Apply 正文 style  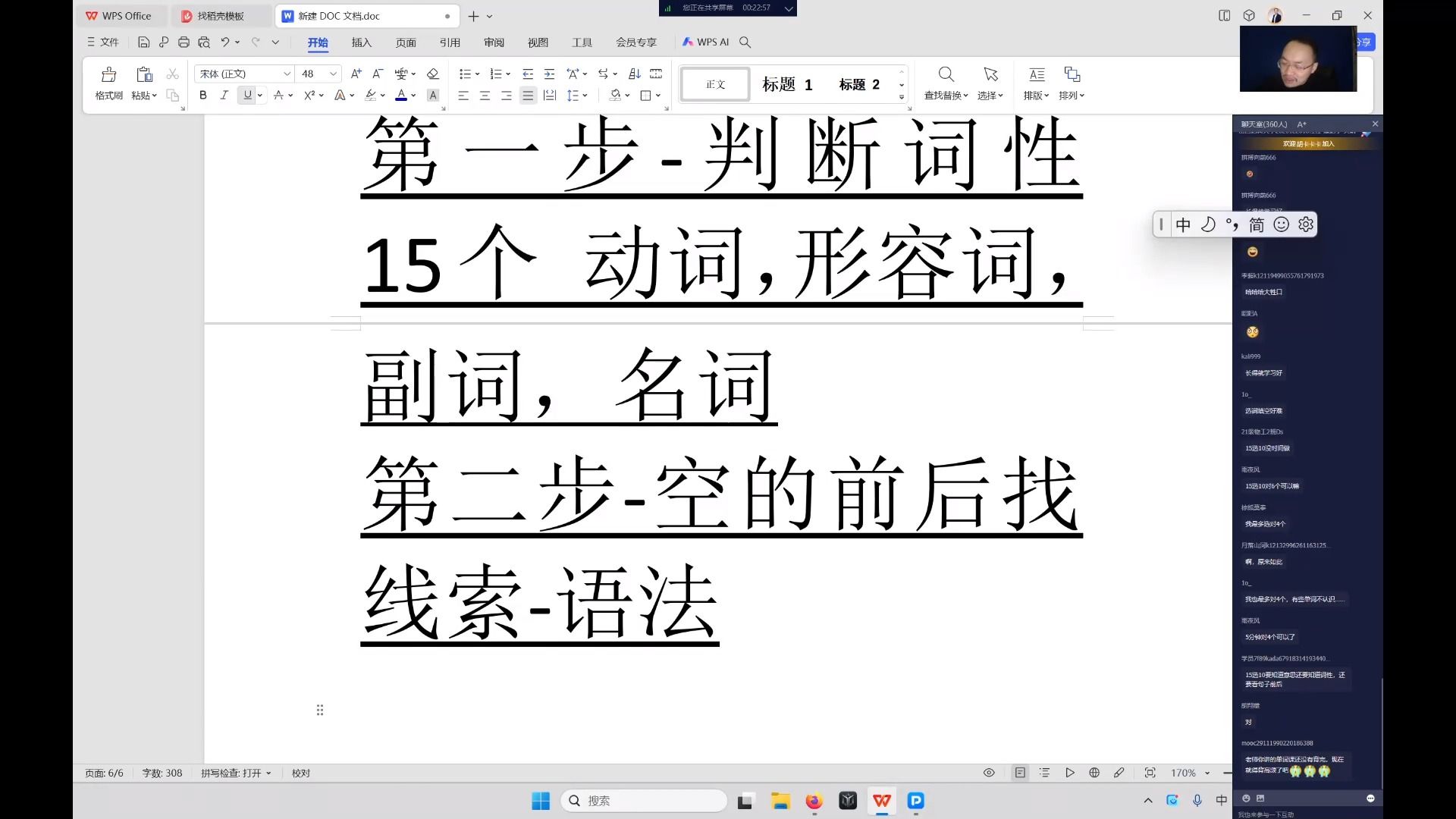tap(715, 84)
